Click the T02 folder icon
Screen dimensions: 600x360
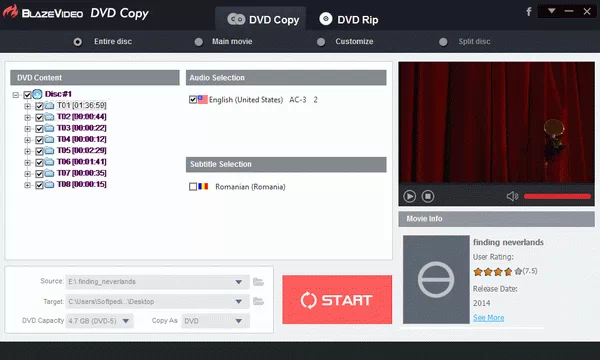[x=49, y=117]
